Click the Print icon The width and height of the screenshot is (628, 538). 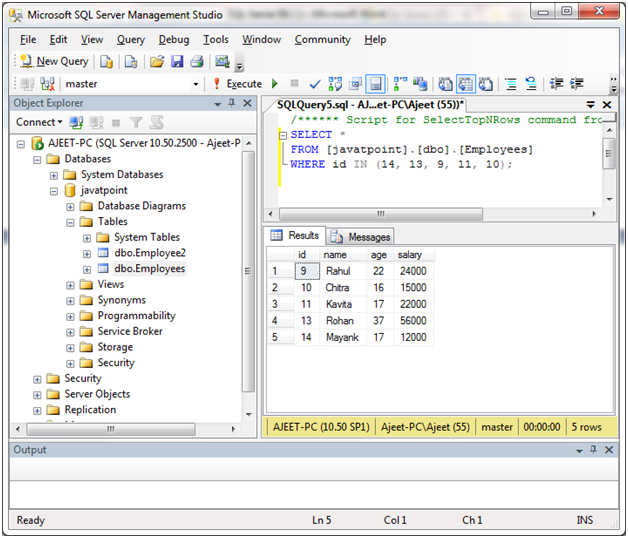click(x=197, y=61)
